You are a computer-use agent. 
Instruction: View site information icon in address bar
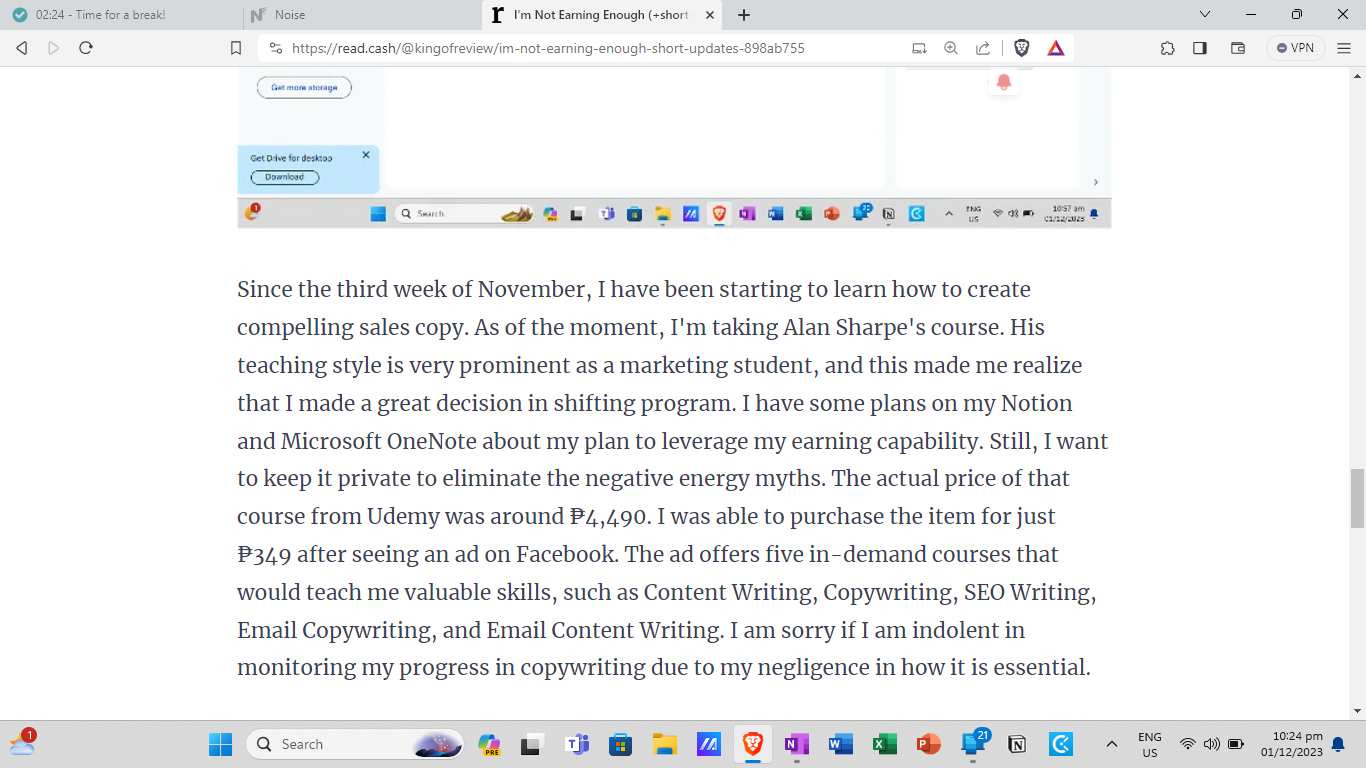coord(275,48)
